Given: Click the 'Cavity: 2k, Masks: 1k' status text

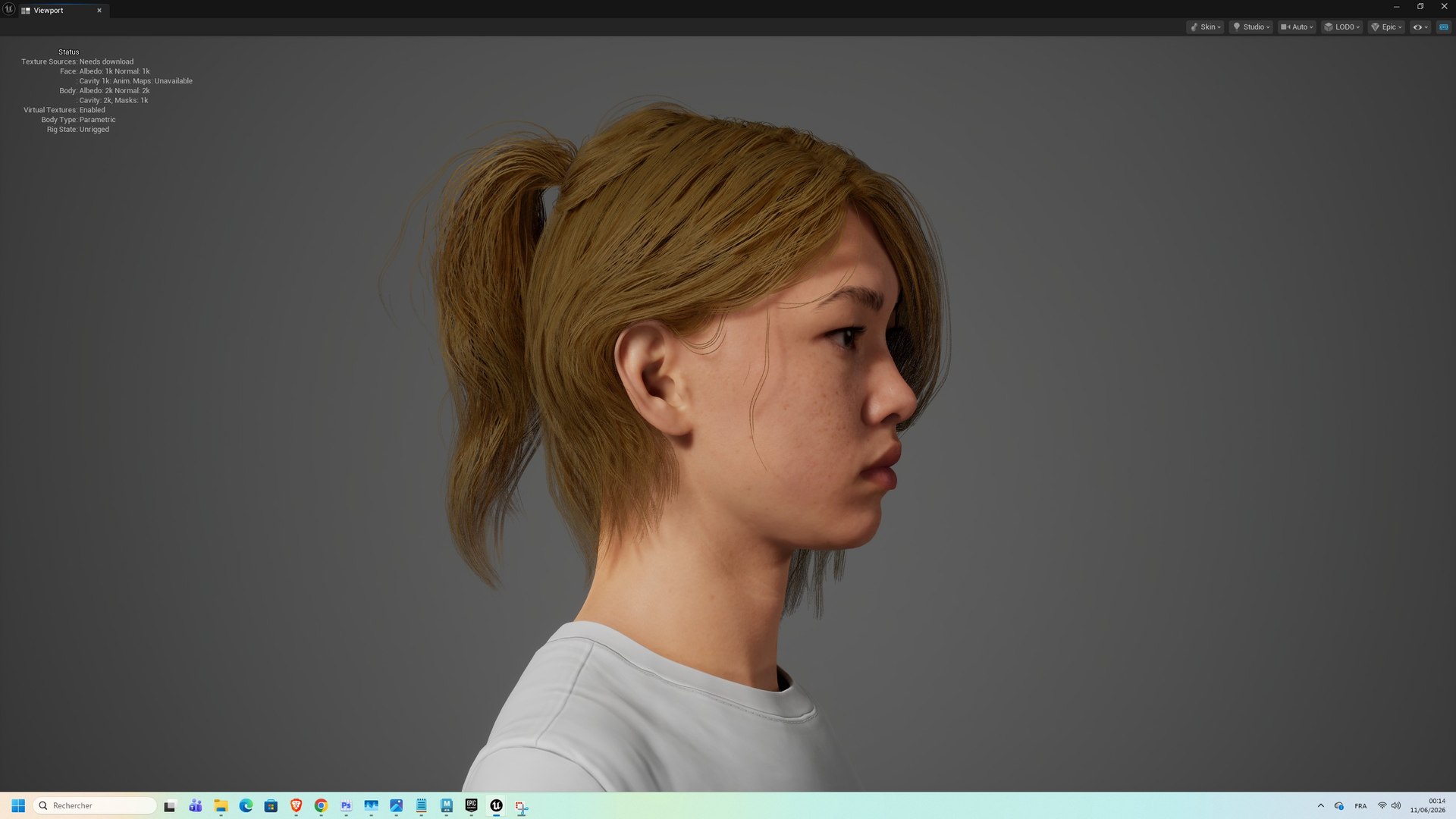Looking at the screenshot, I should coord(114,100).
